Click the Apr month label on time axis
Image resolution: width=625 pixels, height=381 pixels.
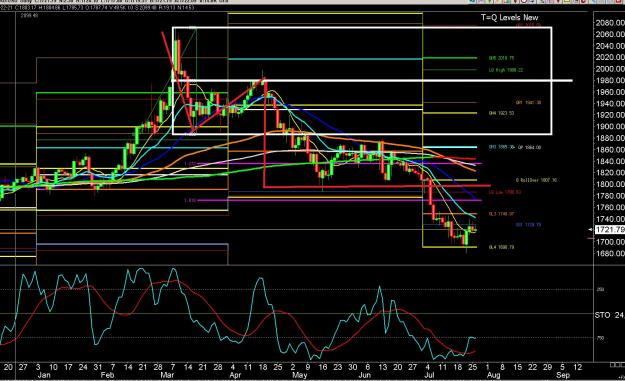(x=235, y=375)
